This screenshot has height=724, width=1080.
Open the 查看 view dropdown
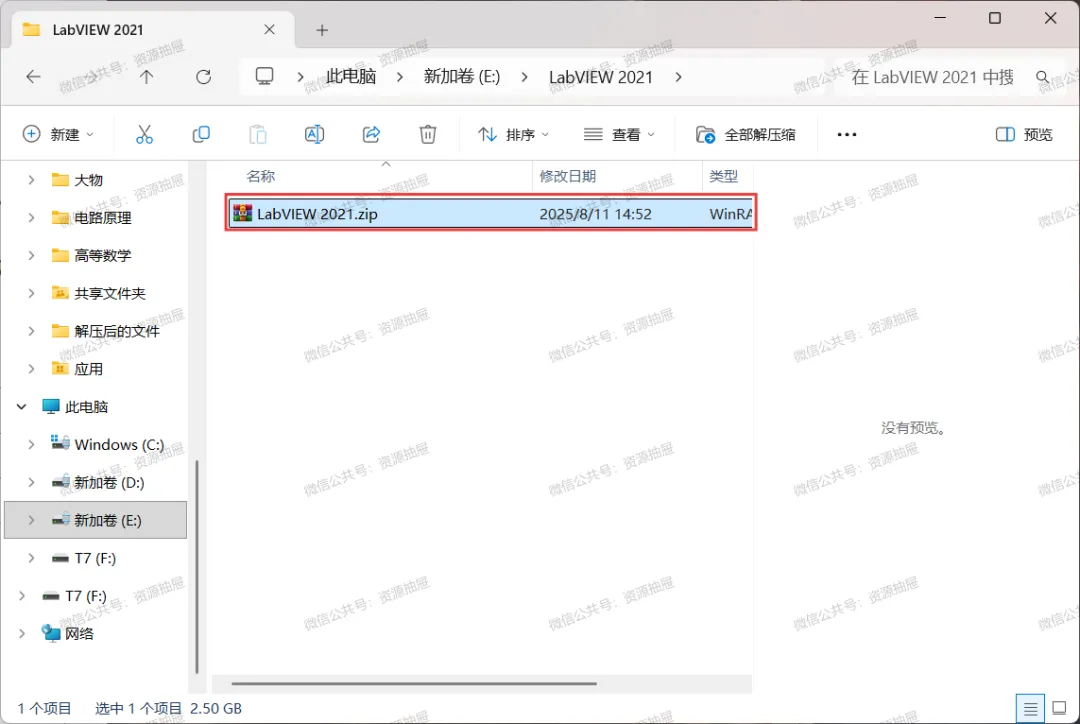coord(619,134)
